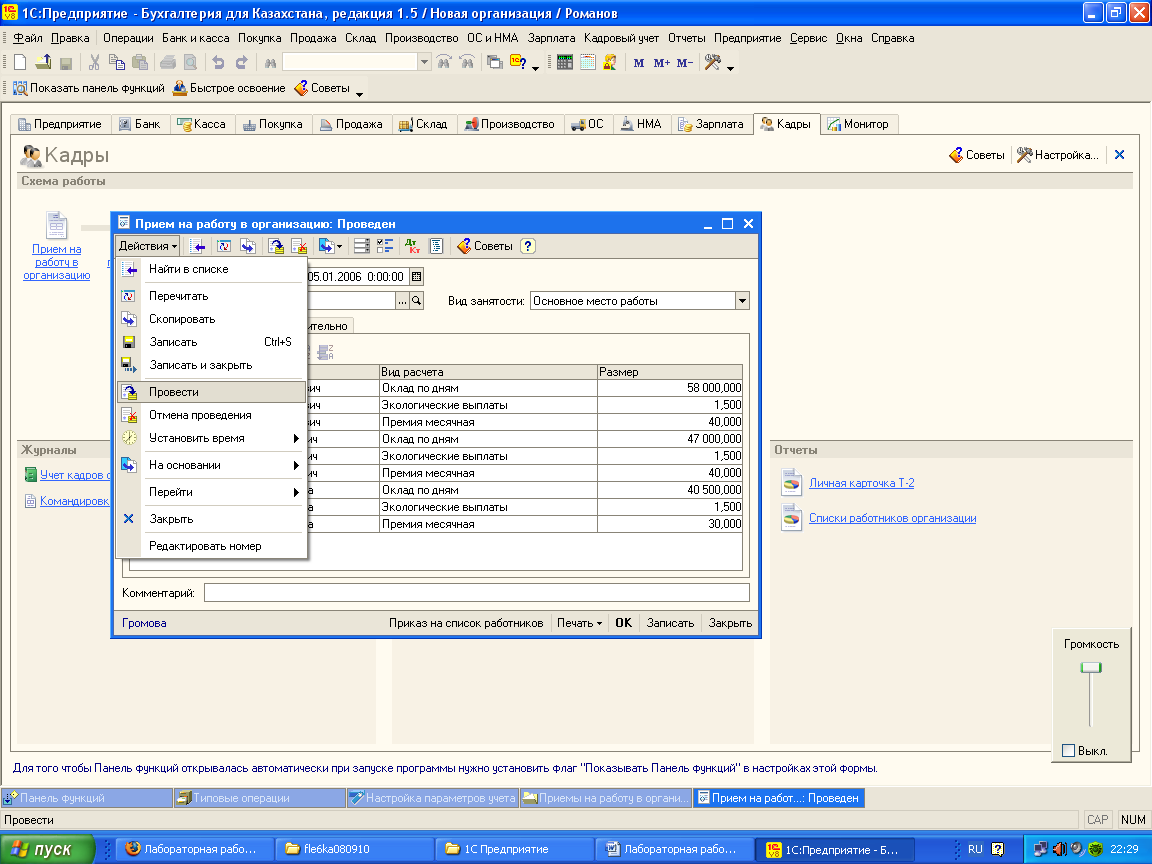Switch to the Зарплата tab in function panel
The height and width of the screenshot is (864, 1152).
tap(711, 124)
